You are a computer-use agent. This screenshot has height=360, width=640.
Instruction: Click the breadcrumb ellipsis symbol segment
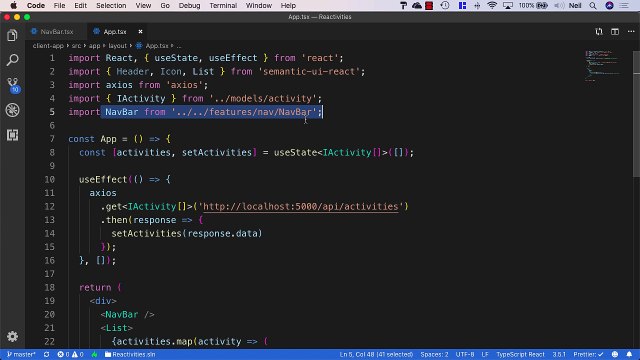tap(179, 46)
